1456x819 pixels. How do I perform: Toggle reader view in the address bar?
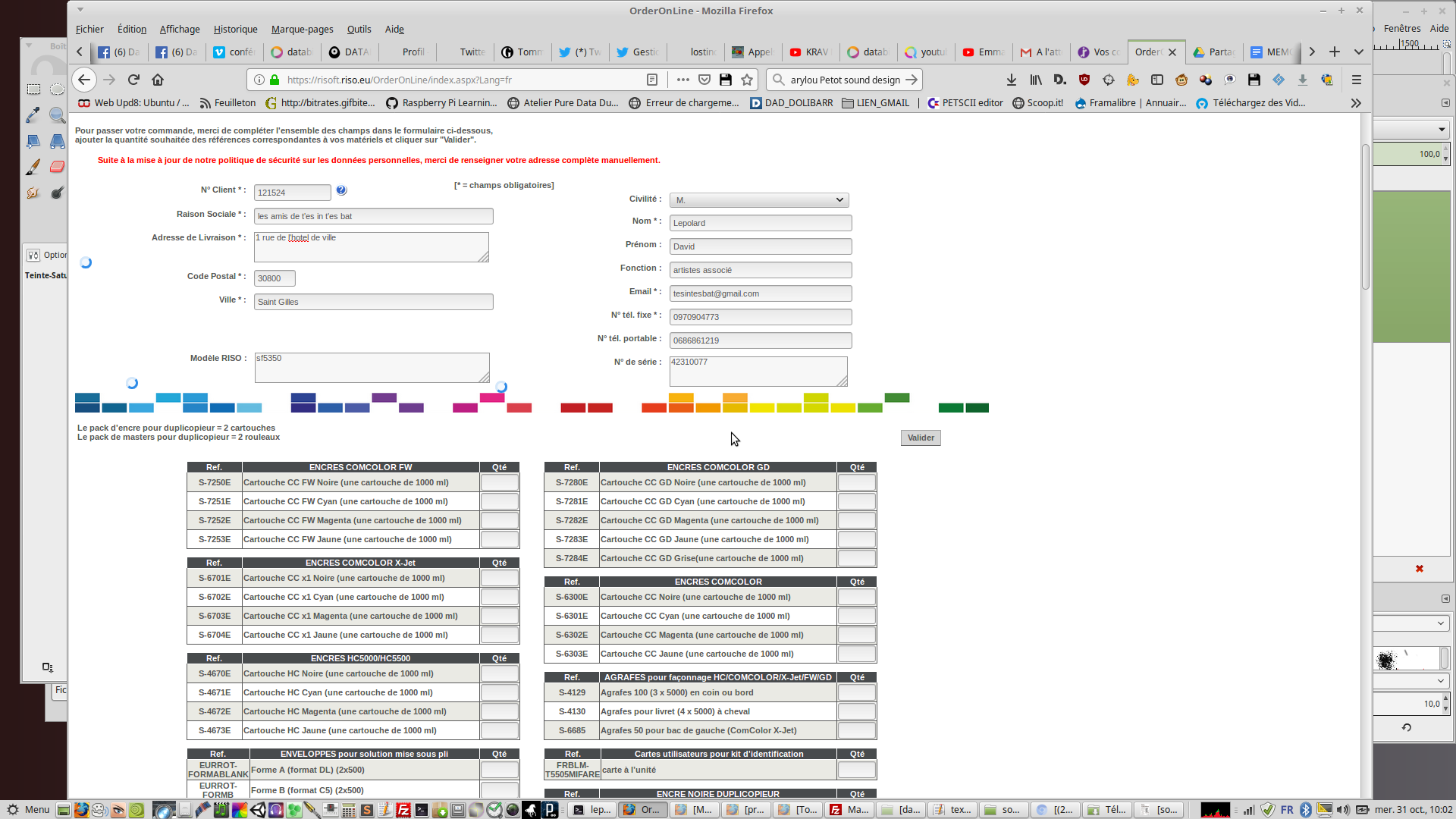(x=652, y=80)
